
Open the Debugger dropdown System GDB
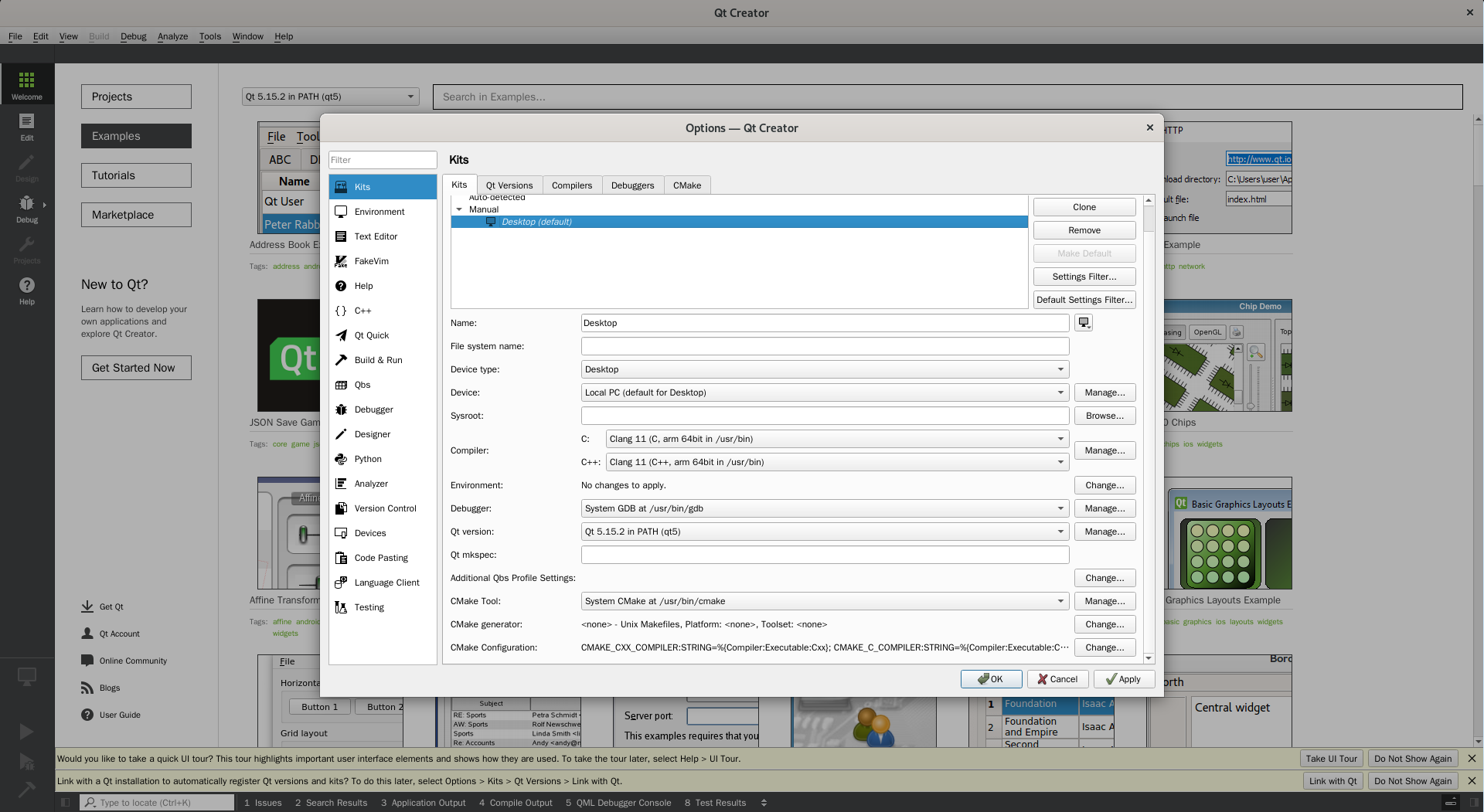(x=825, y=508)
